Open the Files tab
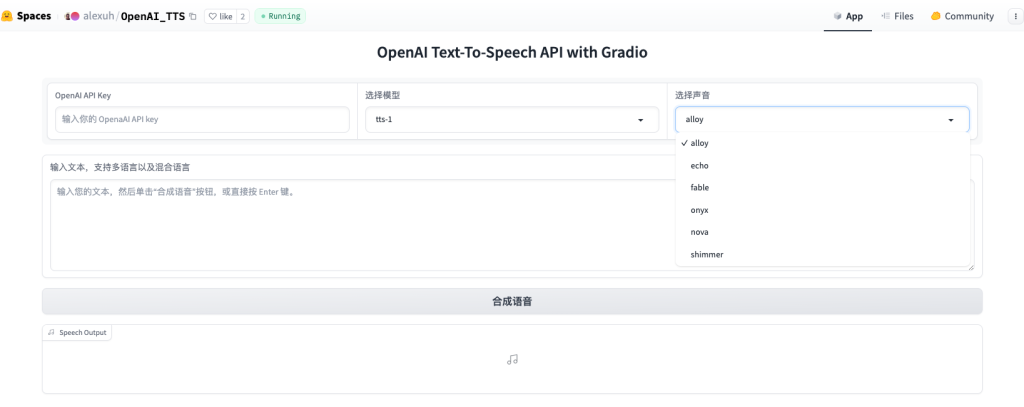 [x=897, y=16]
